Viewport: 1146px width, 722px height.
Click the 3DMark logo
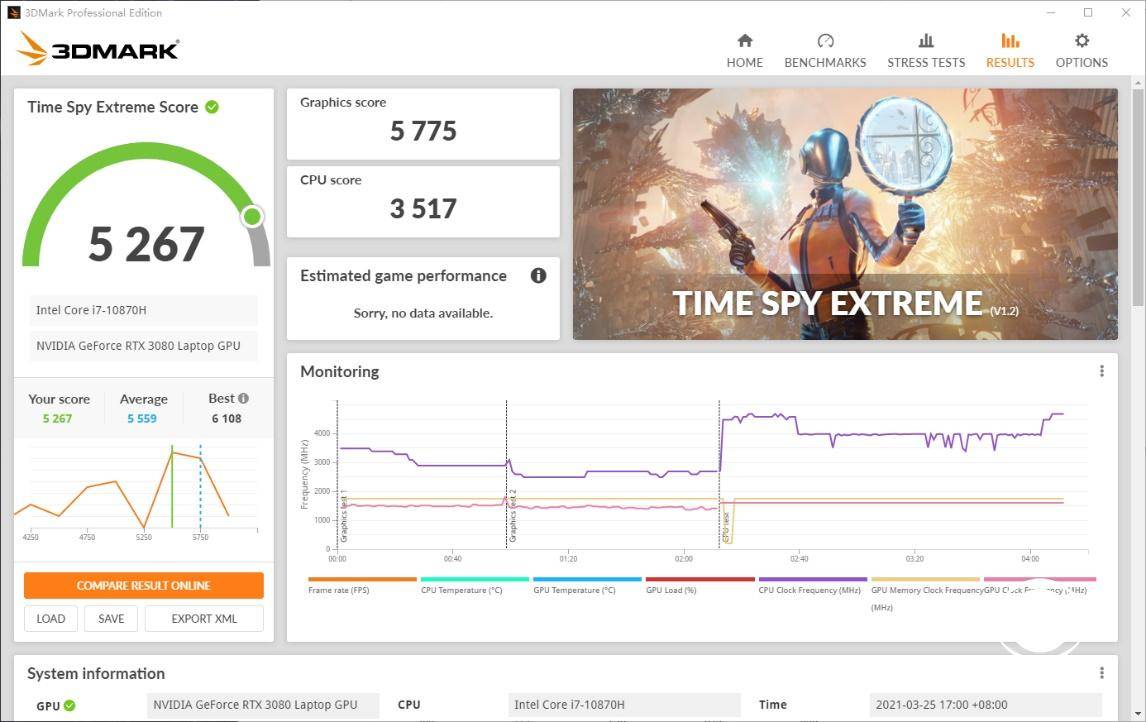click(x=99, y=49)
